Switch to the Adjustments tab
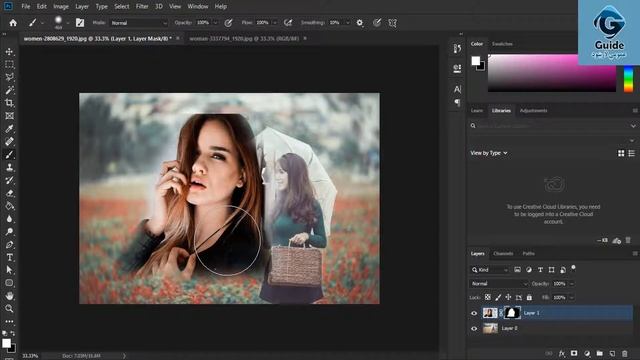 pos(533,111)
